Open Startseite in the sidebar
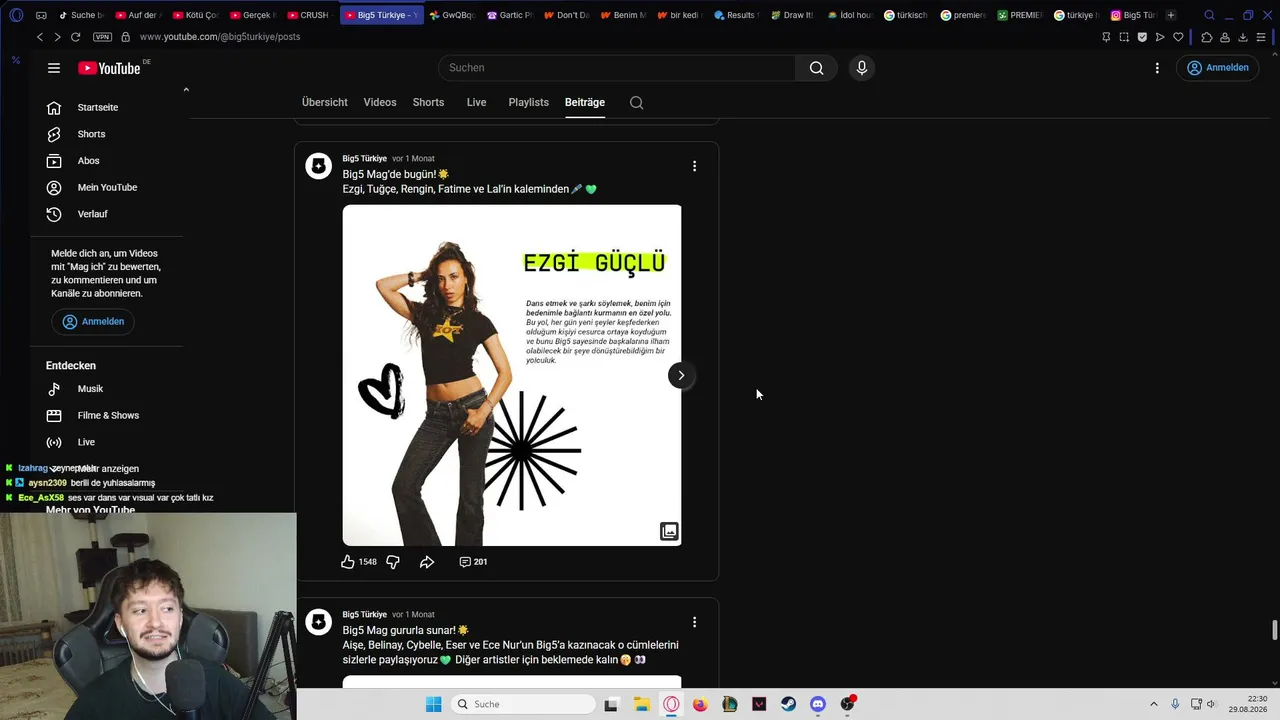The image size is (1280, 720). tap(98, 107)
